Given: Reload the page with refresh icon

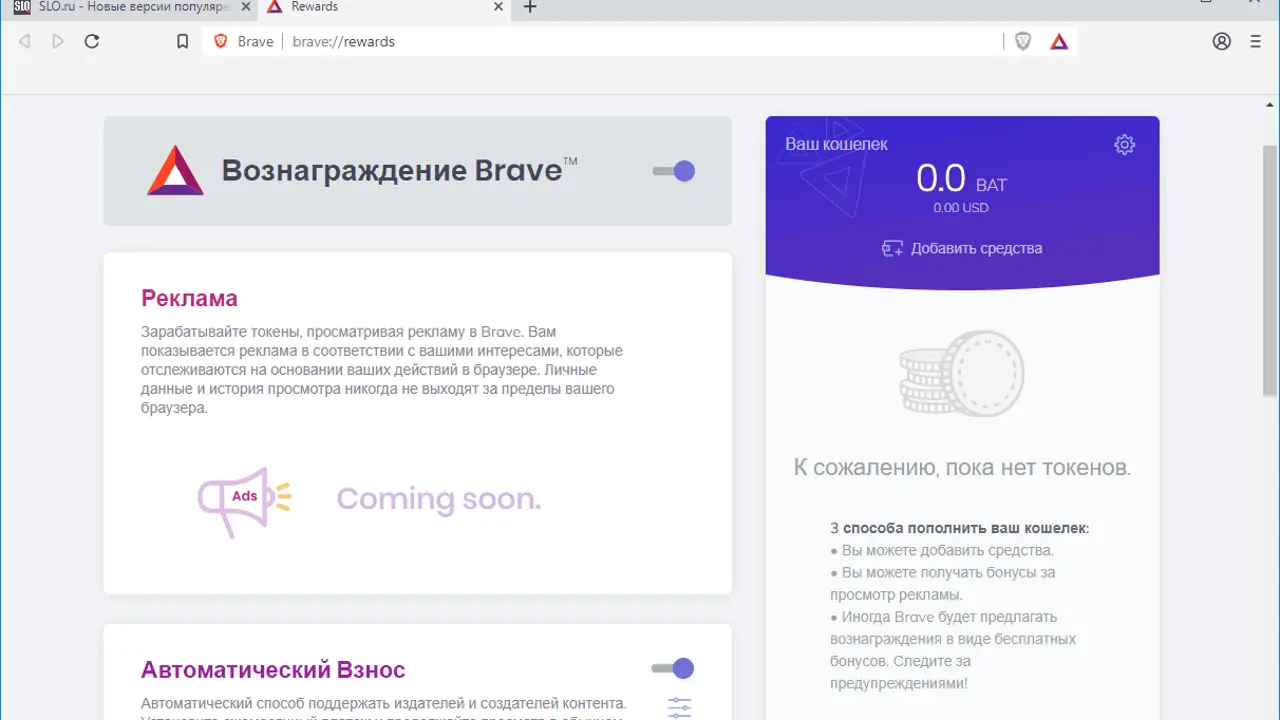Looking at the screenshot, I should pyautogui.click(x=91, y=41).
